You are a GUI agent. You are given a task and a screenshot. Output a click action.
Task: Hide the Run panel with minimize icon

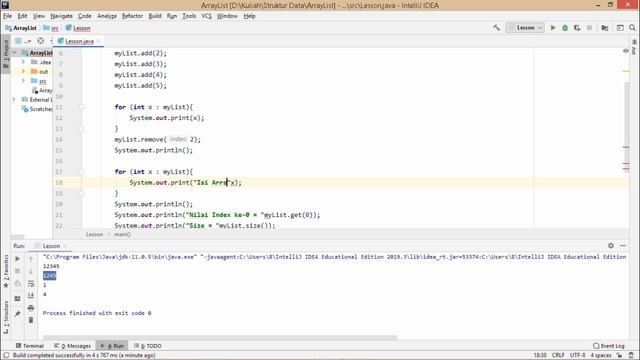coord(623,245)
